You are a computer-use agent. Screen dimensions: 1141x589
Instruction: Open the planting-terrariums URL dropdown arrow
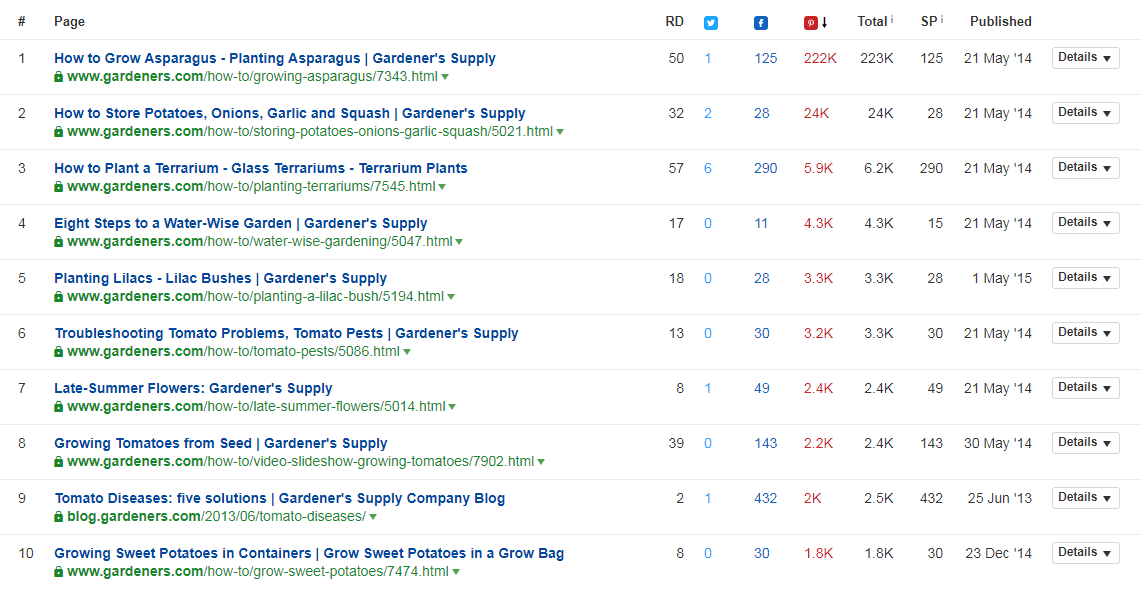tap(442, 187)
